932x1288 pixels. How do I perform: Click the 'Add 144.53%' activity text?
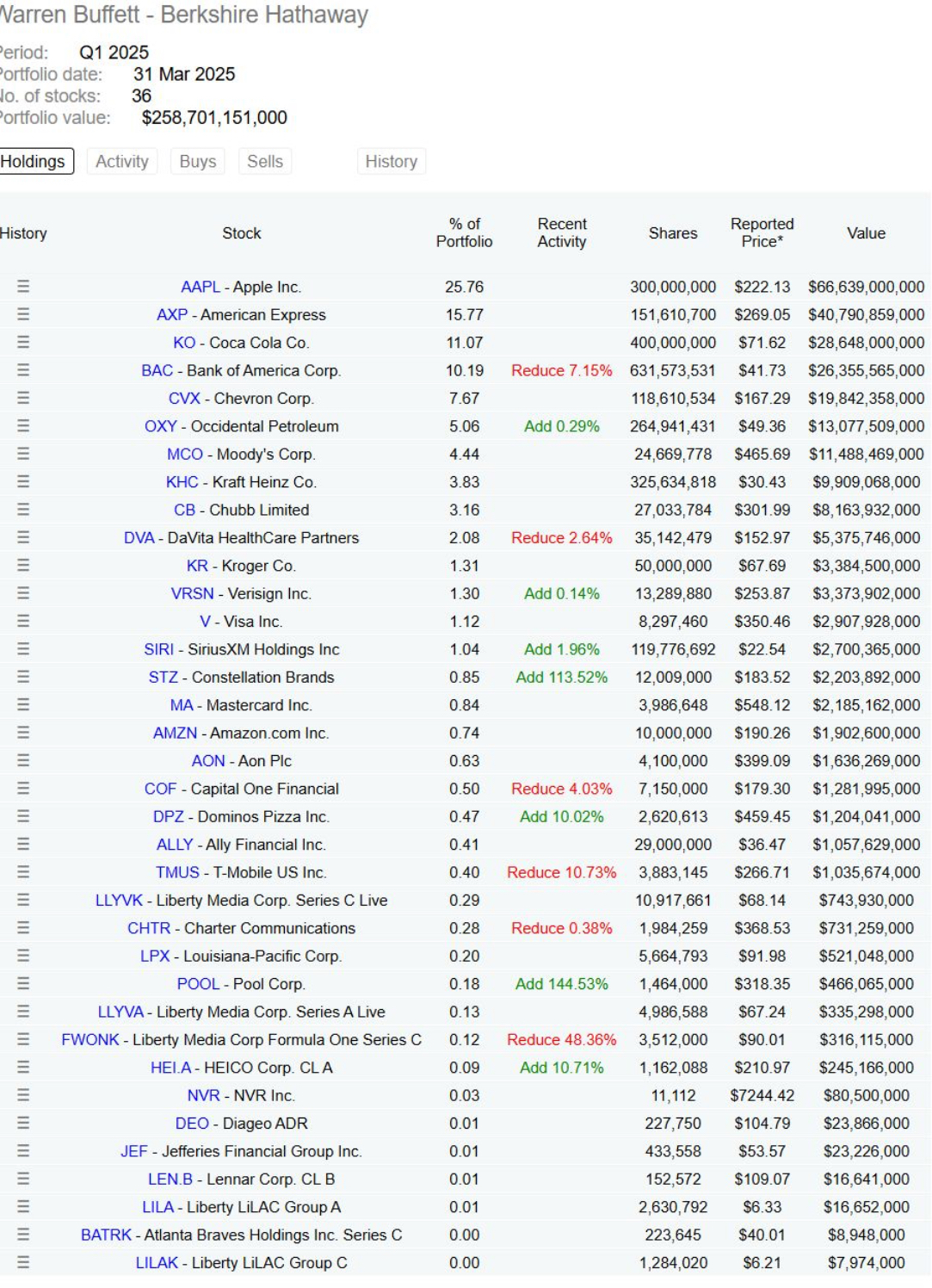(562, 984)
